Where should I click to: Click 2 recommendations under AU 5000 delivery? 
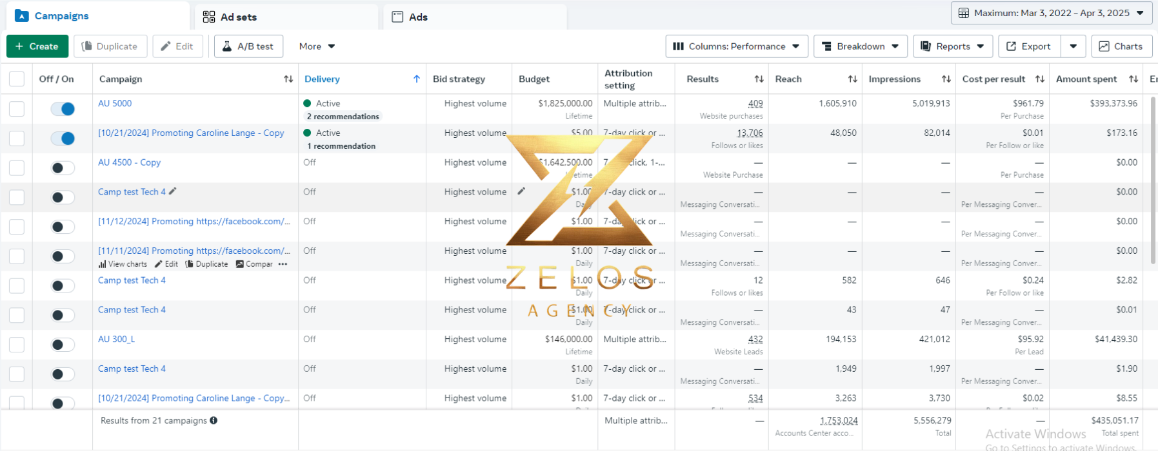pyautogui.click(x=343, y=117)
